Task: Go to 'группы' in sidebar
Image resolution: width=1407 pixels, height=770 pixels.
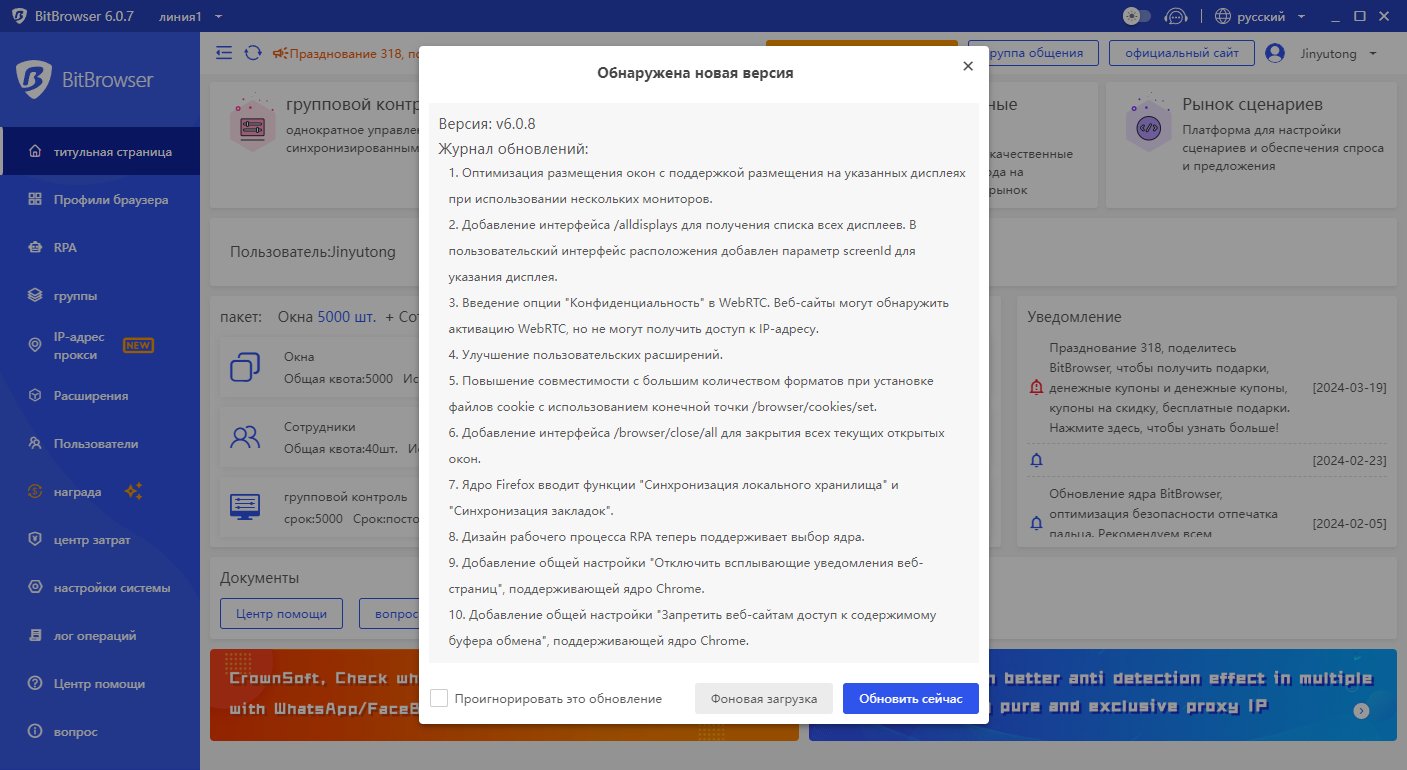Action: [100, 296]
